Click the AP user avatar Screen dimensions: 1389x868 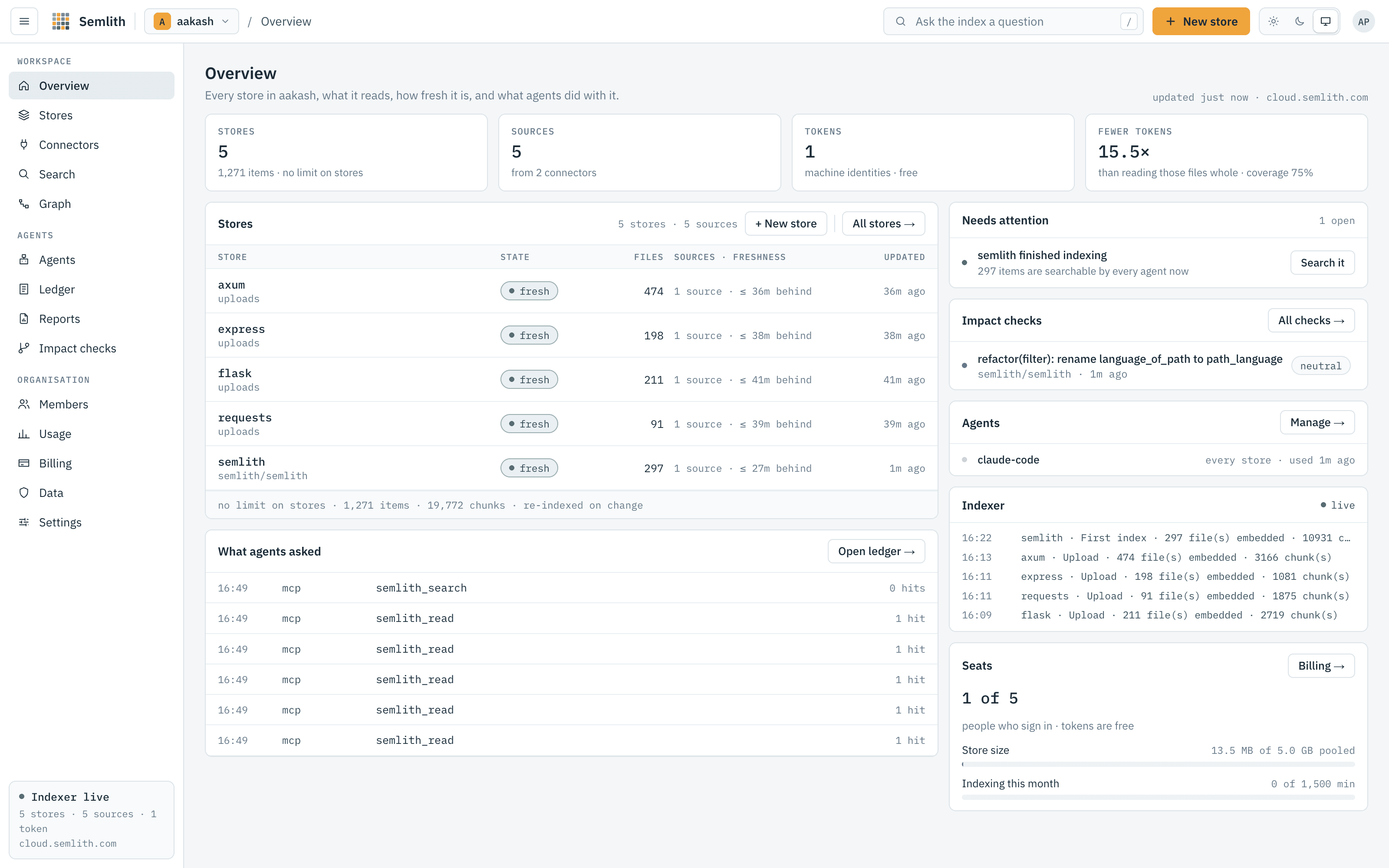coord(1363,21)
